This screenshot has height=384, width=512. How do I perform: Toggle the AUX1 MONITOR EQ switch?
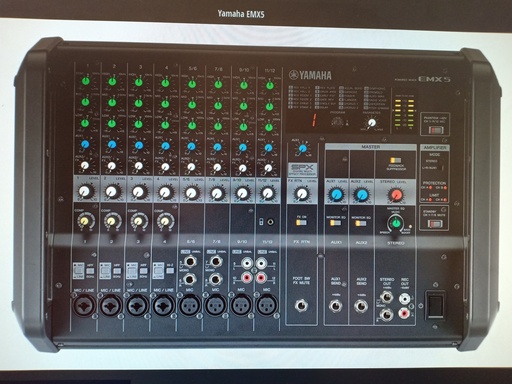tap(335, 224)
